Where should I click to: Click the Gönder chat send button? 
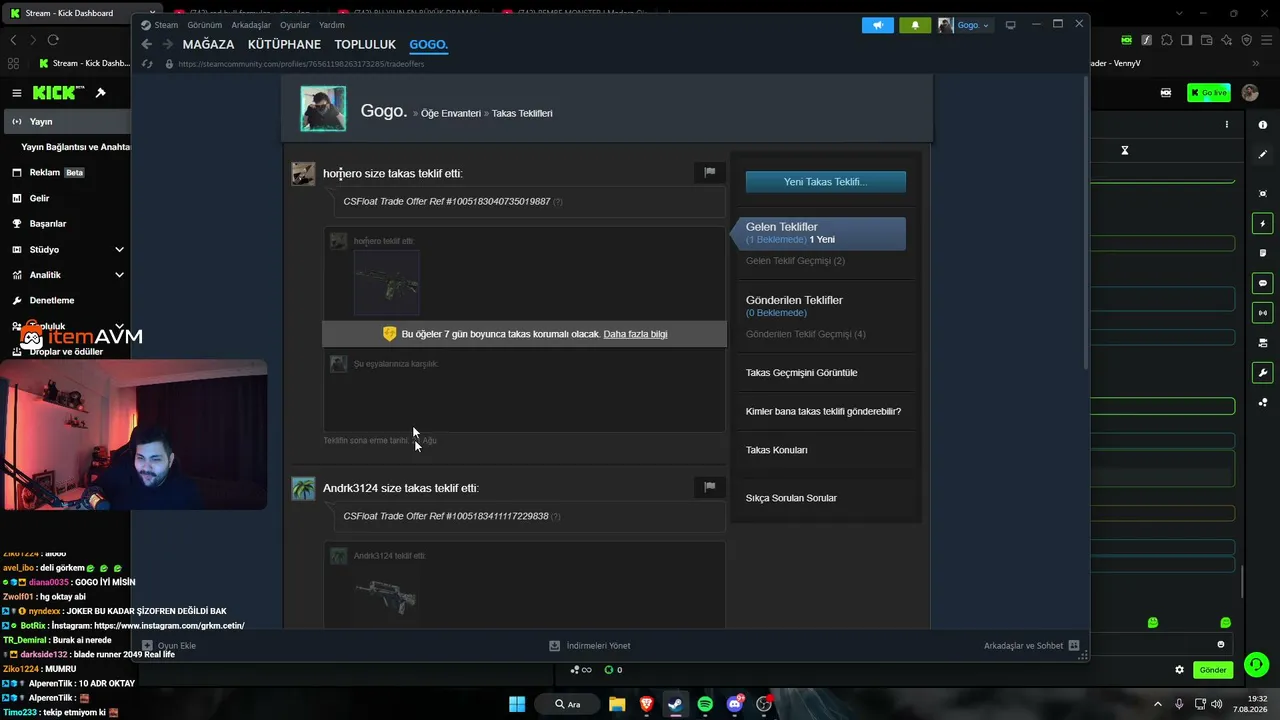1213,670
